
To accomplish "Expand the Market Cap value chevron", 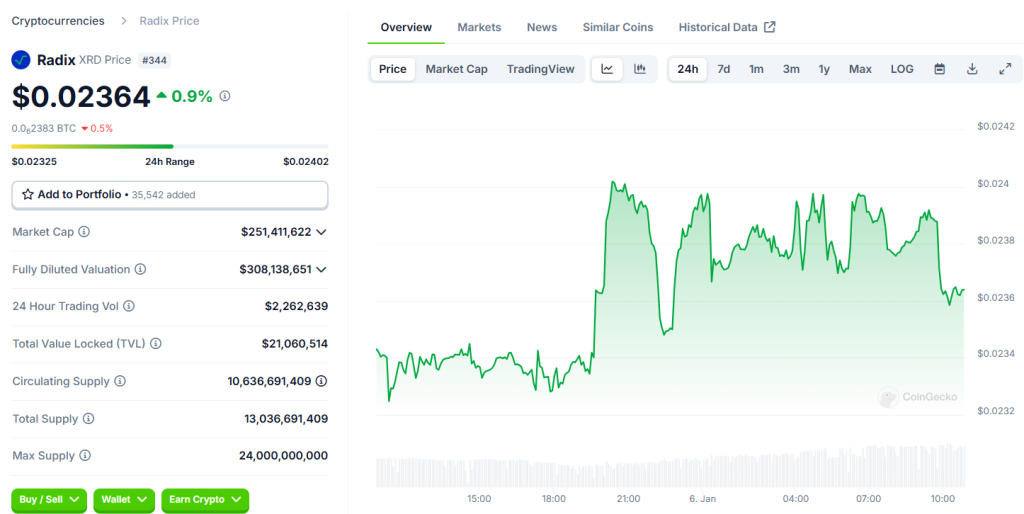I will pyautogui.click(x=321, y=232).
